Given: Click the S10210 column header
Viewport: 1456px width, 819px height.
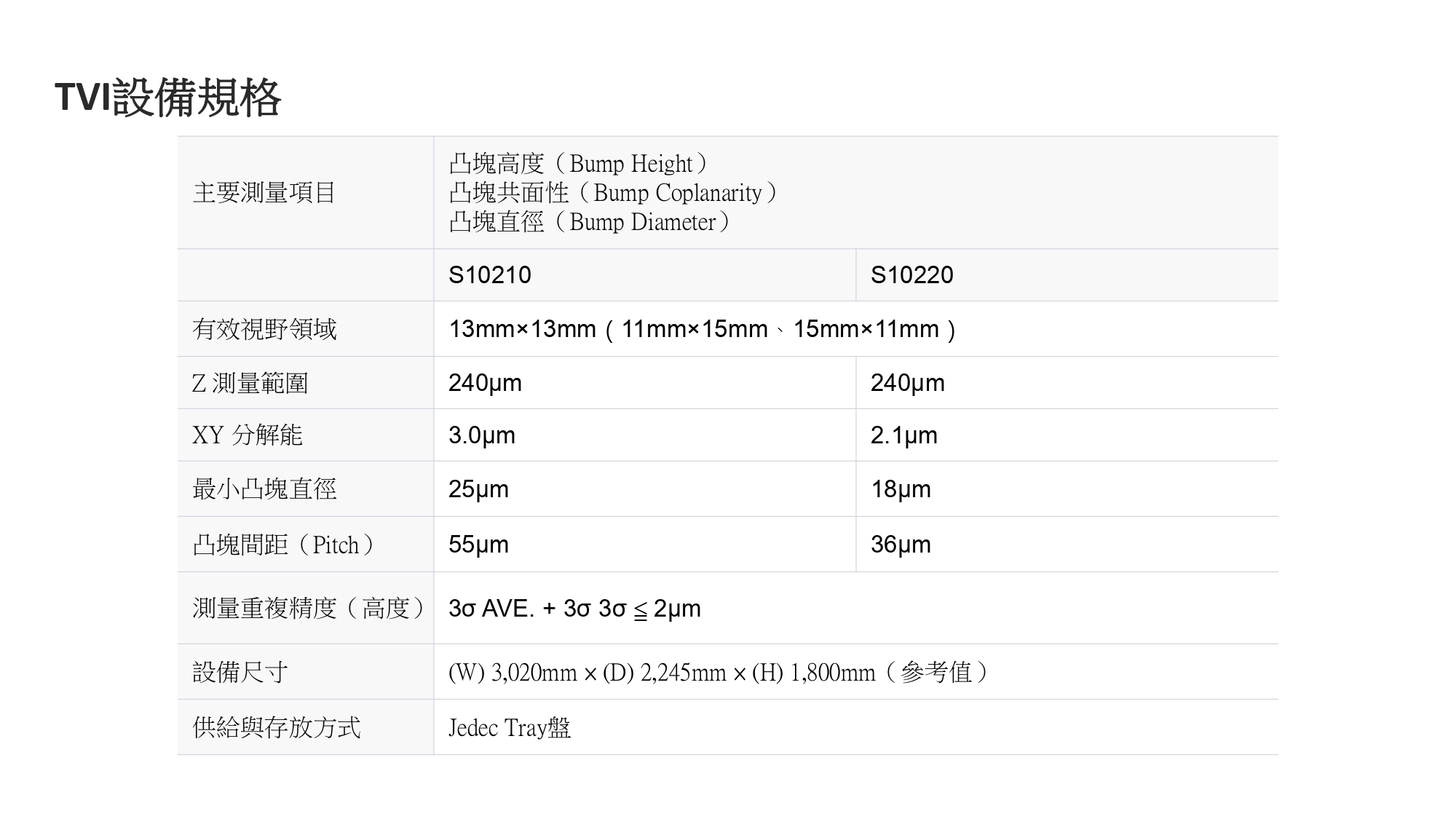Looking at the screenshot, I should coord(490,275).
